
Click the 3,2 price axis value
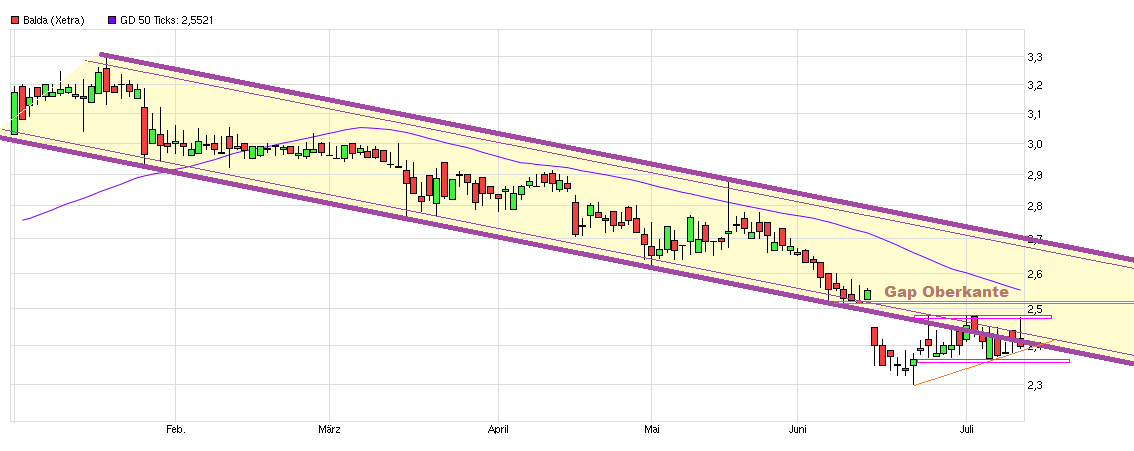click(x=1036, y=85)
